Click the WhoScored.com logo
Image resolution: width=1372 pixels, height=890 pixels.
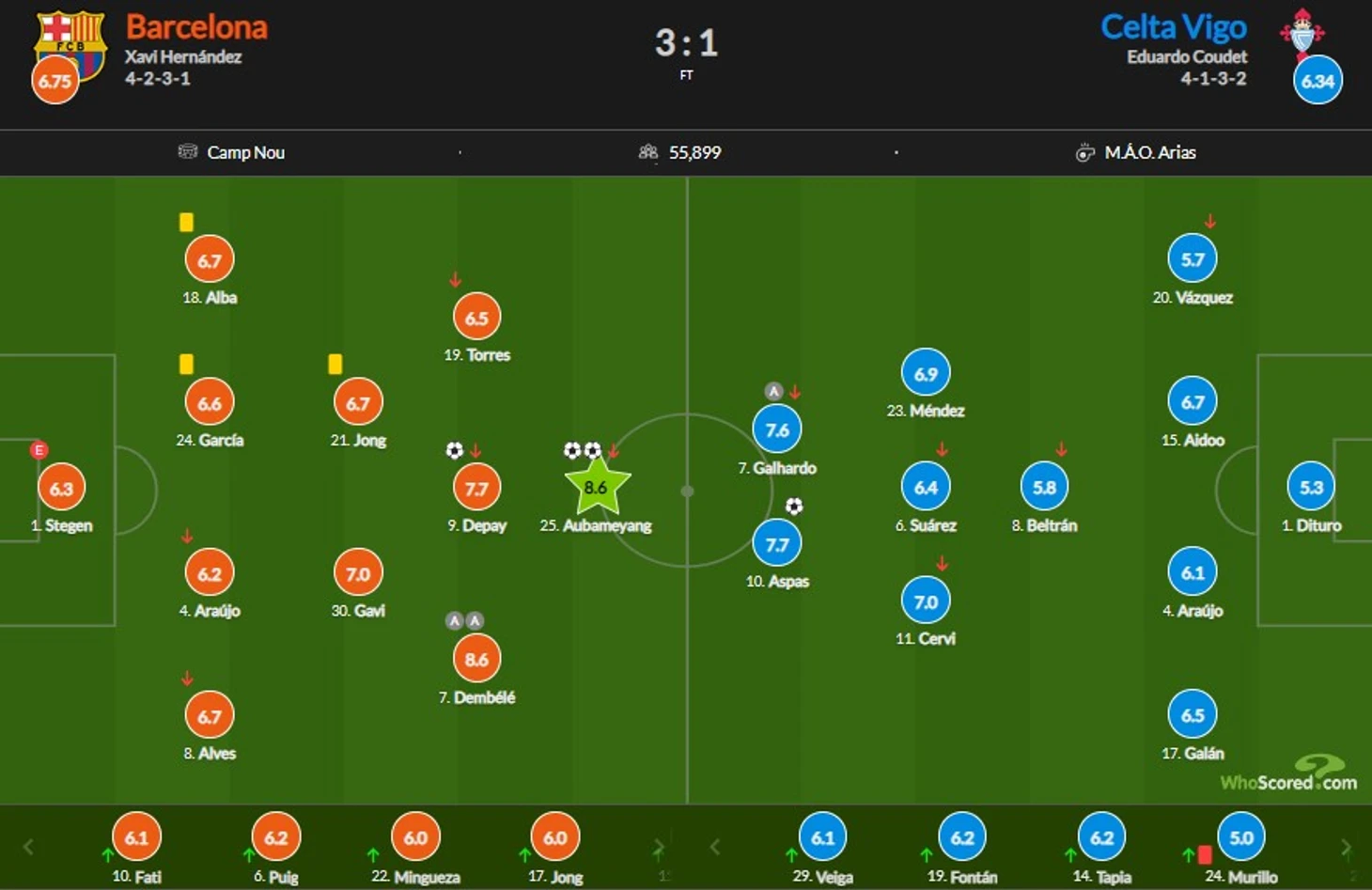(x=1288, y=773)
